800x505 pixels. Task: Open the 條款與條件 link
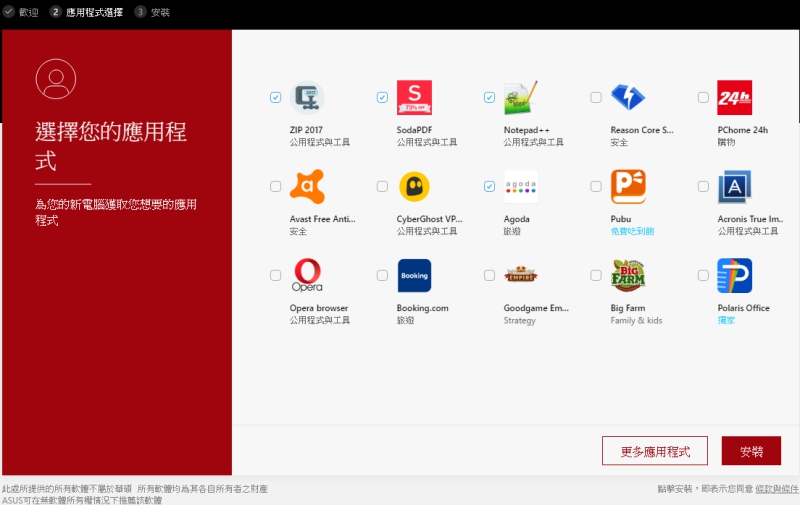click(777, 489)
